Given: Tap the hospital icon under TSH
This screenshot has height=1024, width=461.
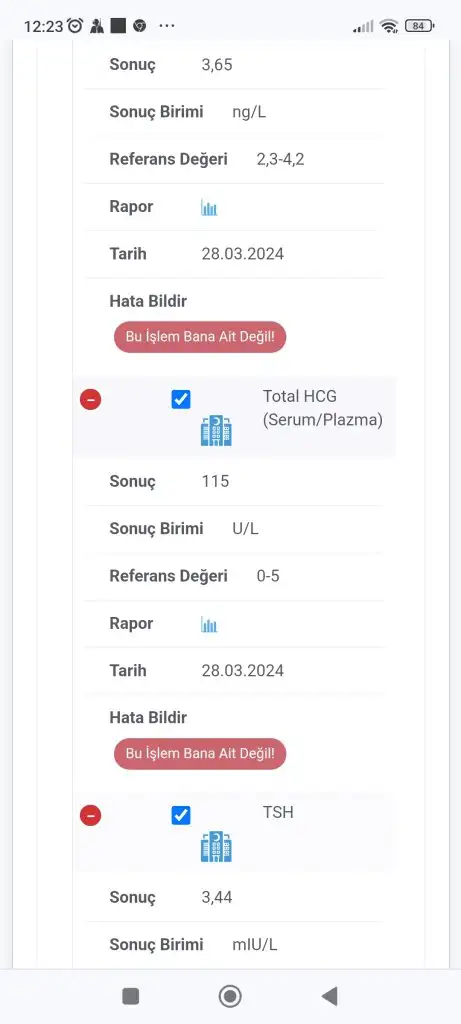Looking at the screenshot, I should tap(216, 847).
